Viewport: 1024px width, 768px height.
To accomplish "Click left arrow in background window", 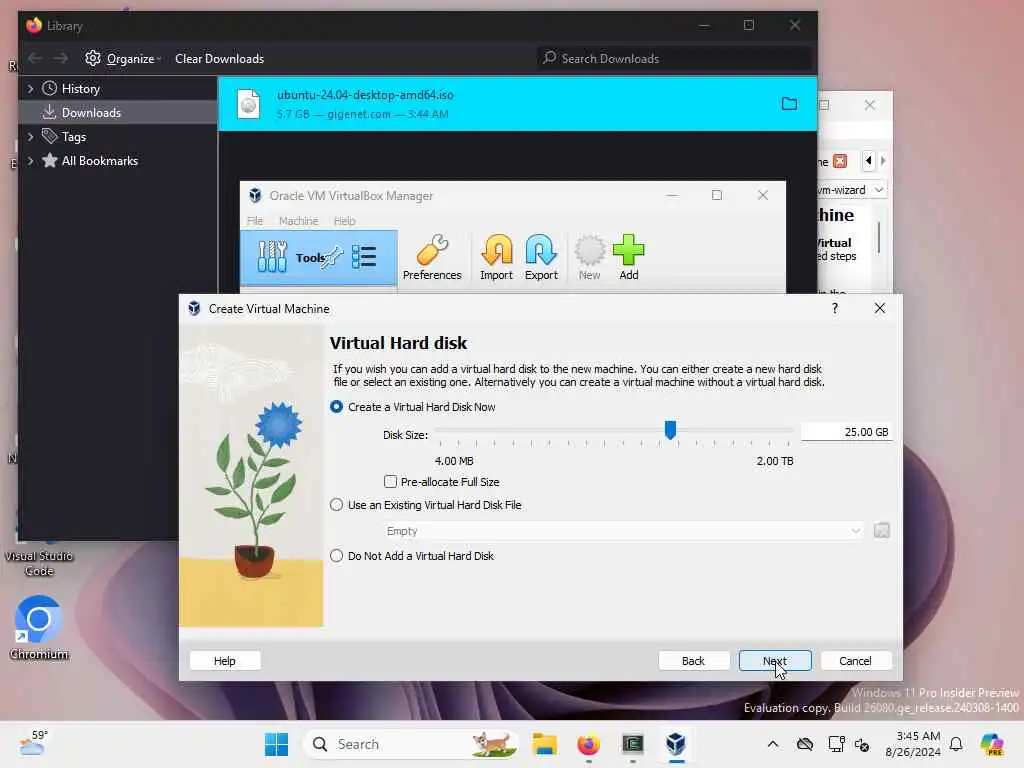I will (868, 161).
